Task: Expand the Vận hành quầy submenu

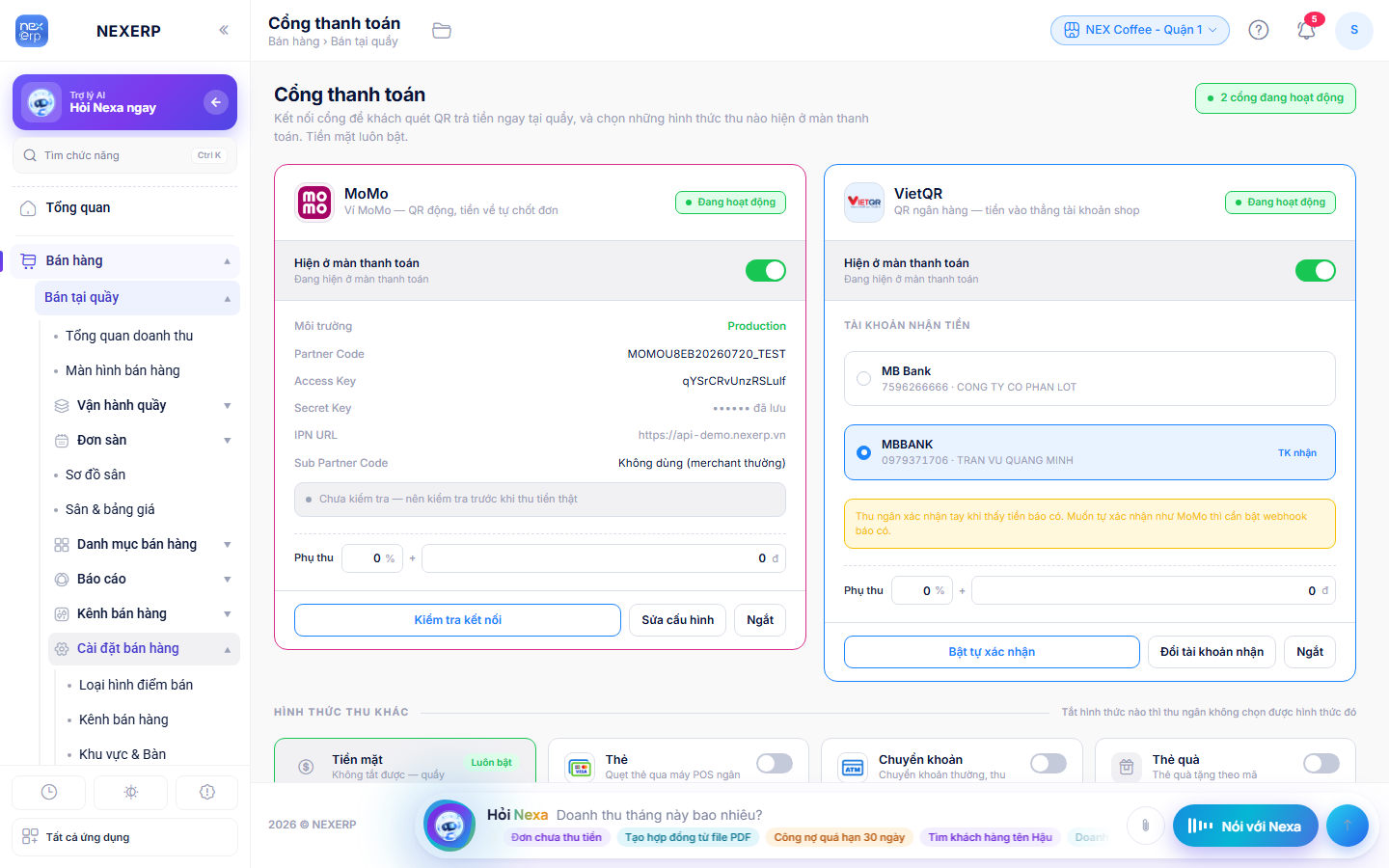Action: [x=228, y=406]
